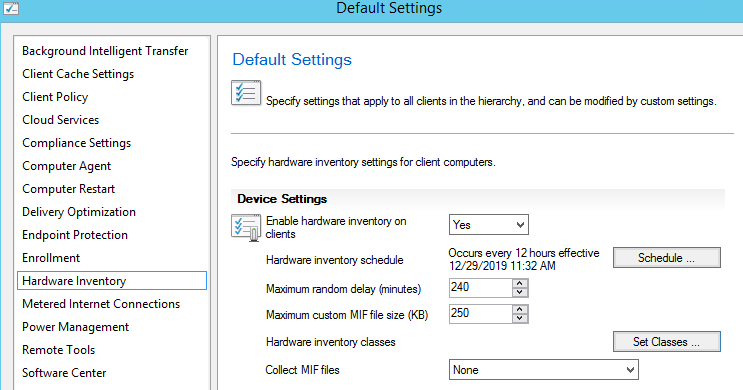This screenshot has width=743, height=390.
Task: Increase maximum custom MIF file size
Action: 520,309
